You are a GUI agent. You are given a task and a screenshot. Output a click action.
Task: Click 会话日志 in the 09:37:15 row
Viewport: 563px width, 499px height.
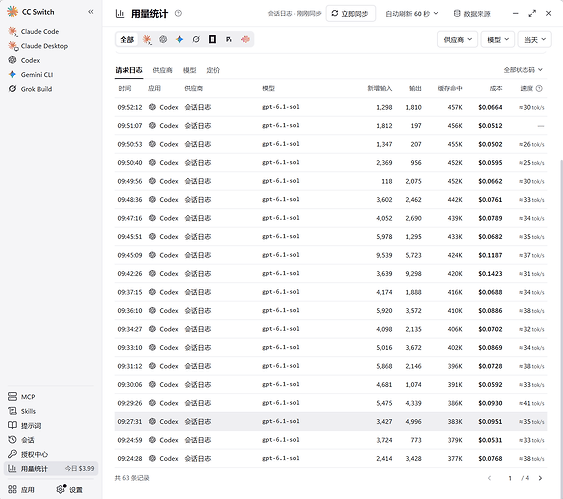click(198, 292)
